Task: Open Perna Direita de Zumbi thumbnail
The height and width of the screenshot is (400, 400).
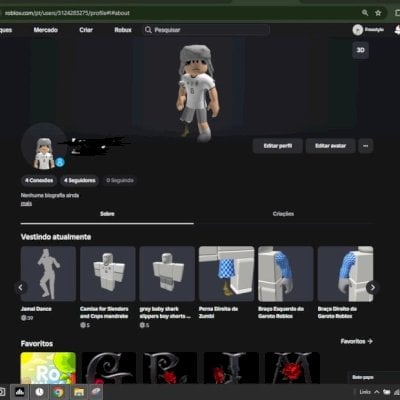Action: coord(226,274)
